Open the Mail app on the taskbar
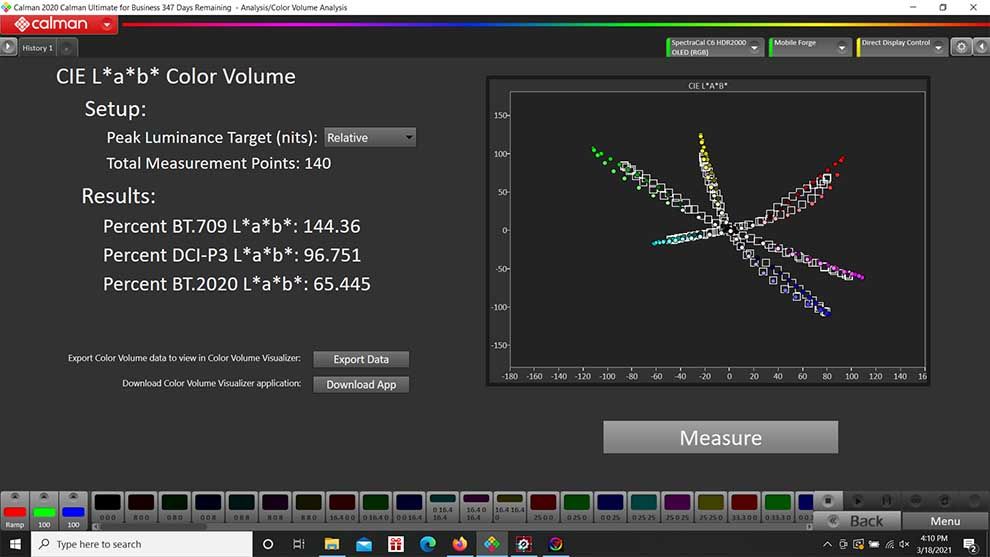The height and width of the screenshot is (557, 990). (364, 544)
